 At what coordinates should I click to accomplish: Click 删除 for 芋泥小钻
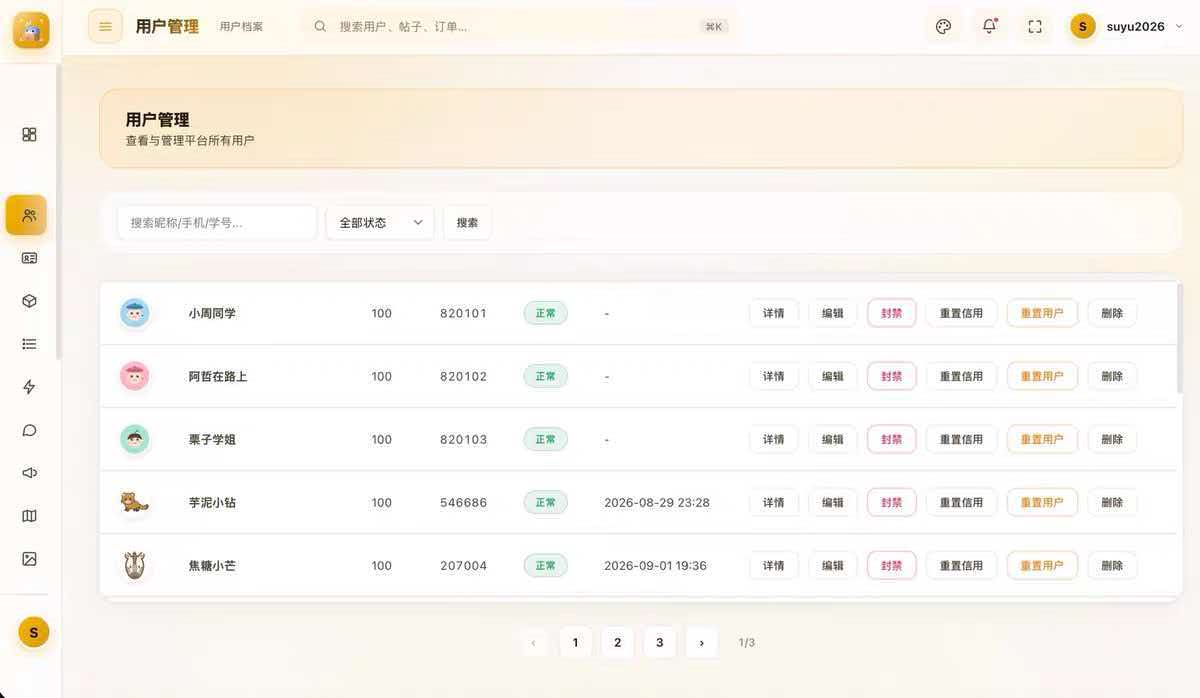click(x=1112, y=502)
